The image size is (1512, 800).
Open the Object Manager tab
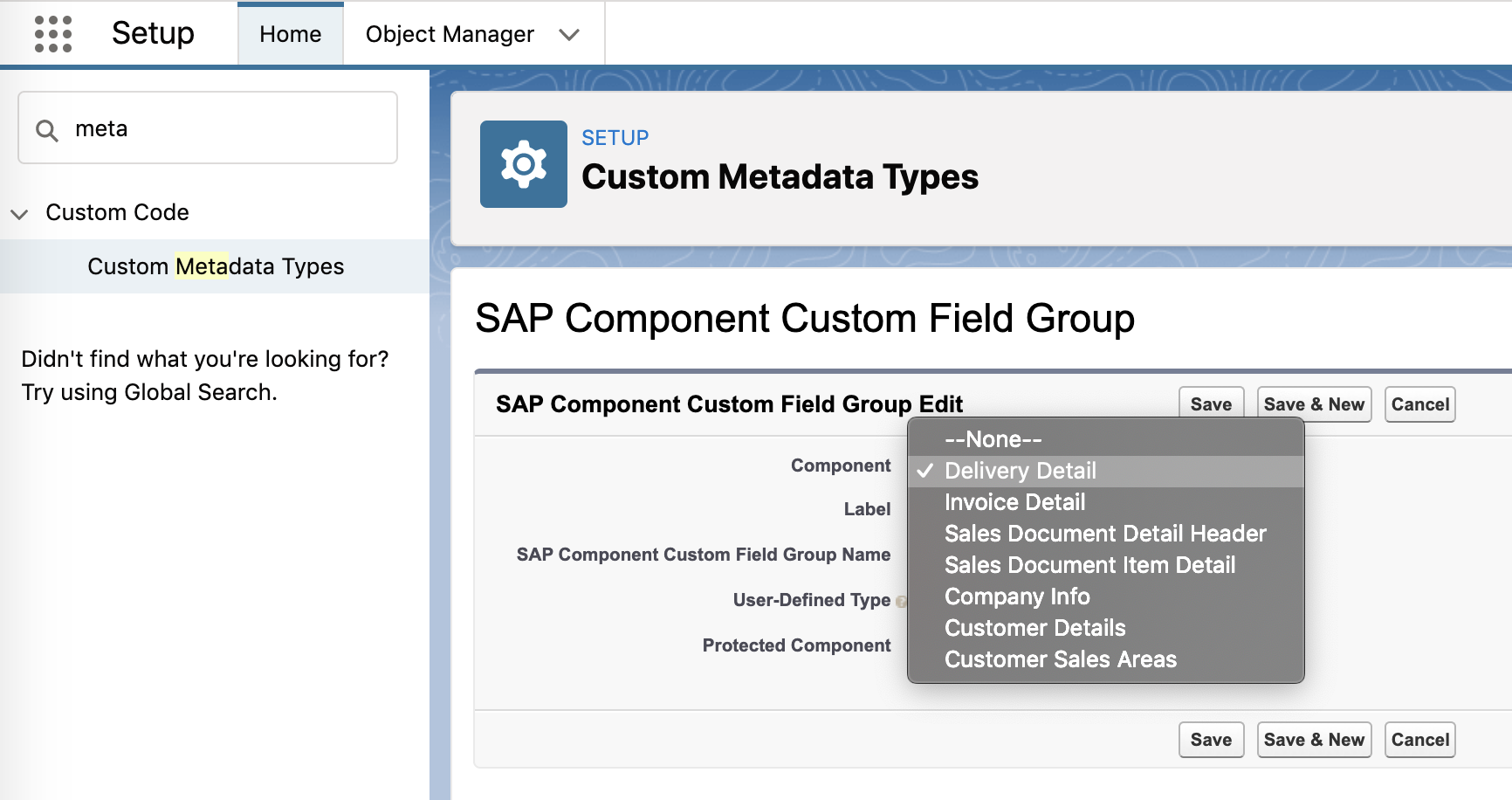[450, 34]
